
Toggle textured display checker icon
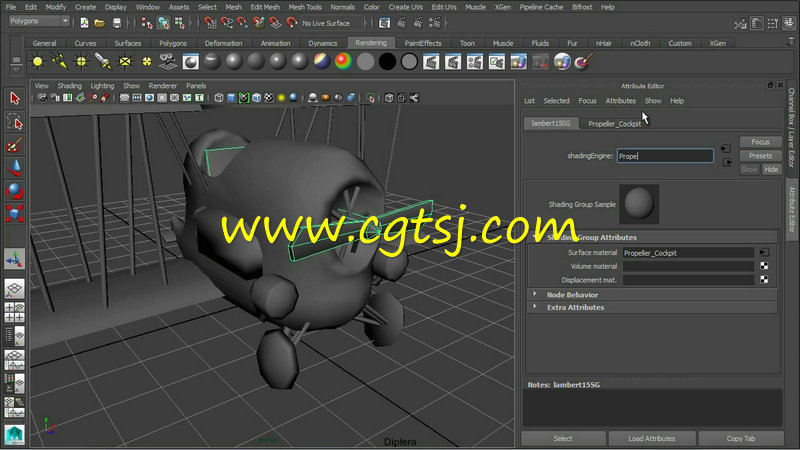pyautogui.click(x=269, y=98)
